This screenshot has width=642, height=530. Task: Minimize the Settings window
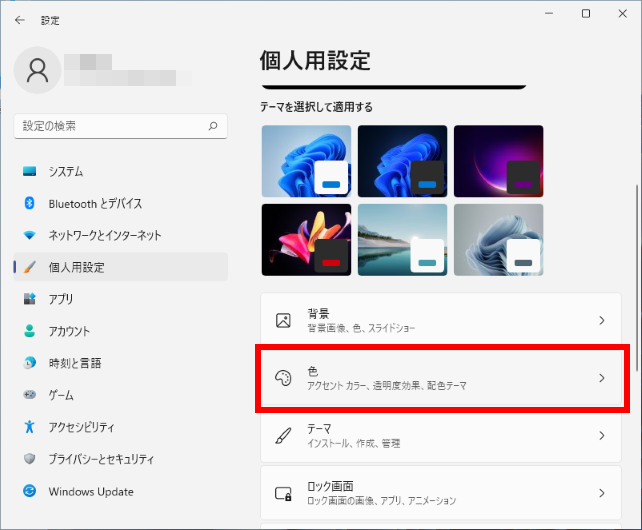click(x=549, y=14)
